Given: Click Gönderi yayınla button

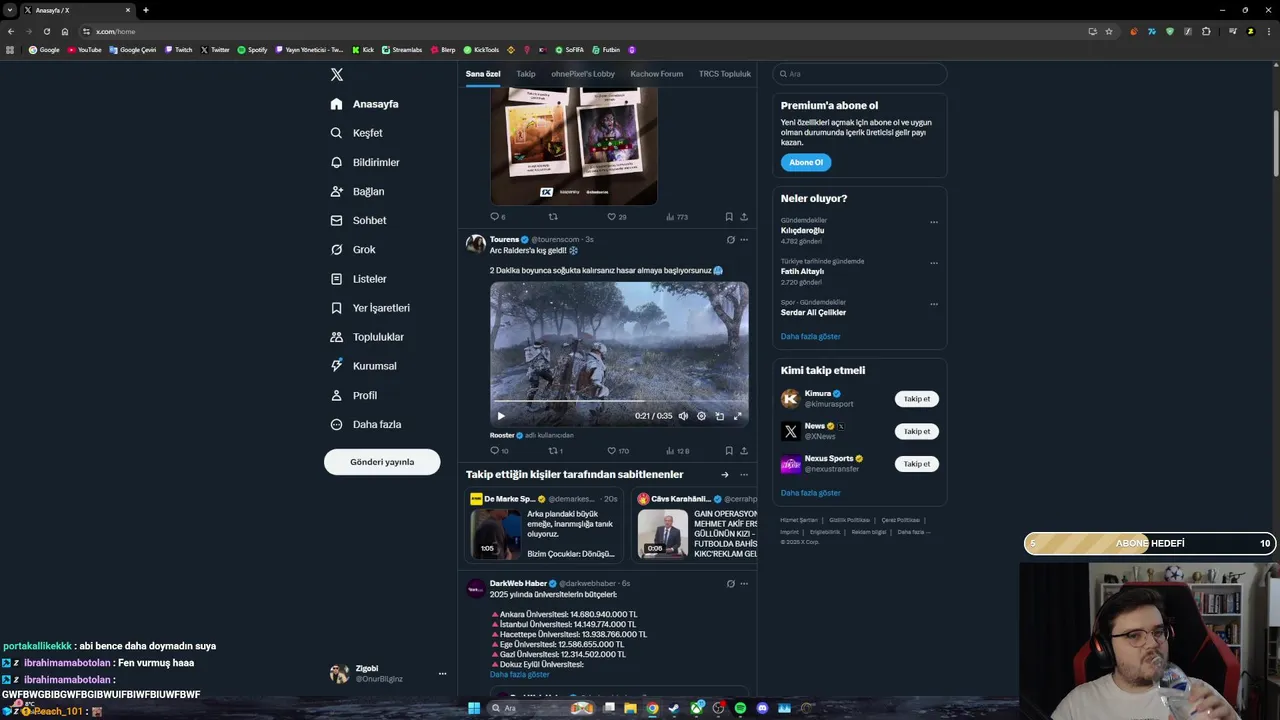Looking at the screenshot, I should [x=382, y=462].
